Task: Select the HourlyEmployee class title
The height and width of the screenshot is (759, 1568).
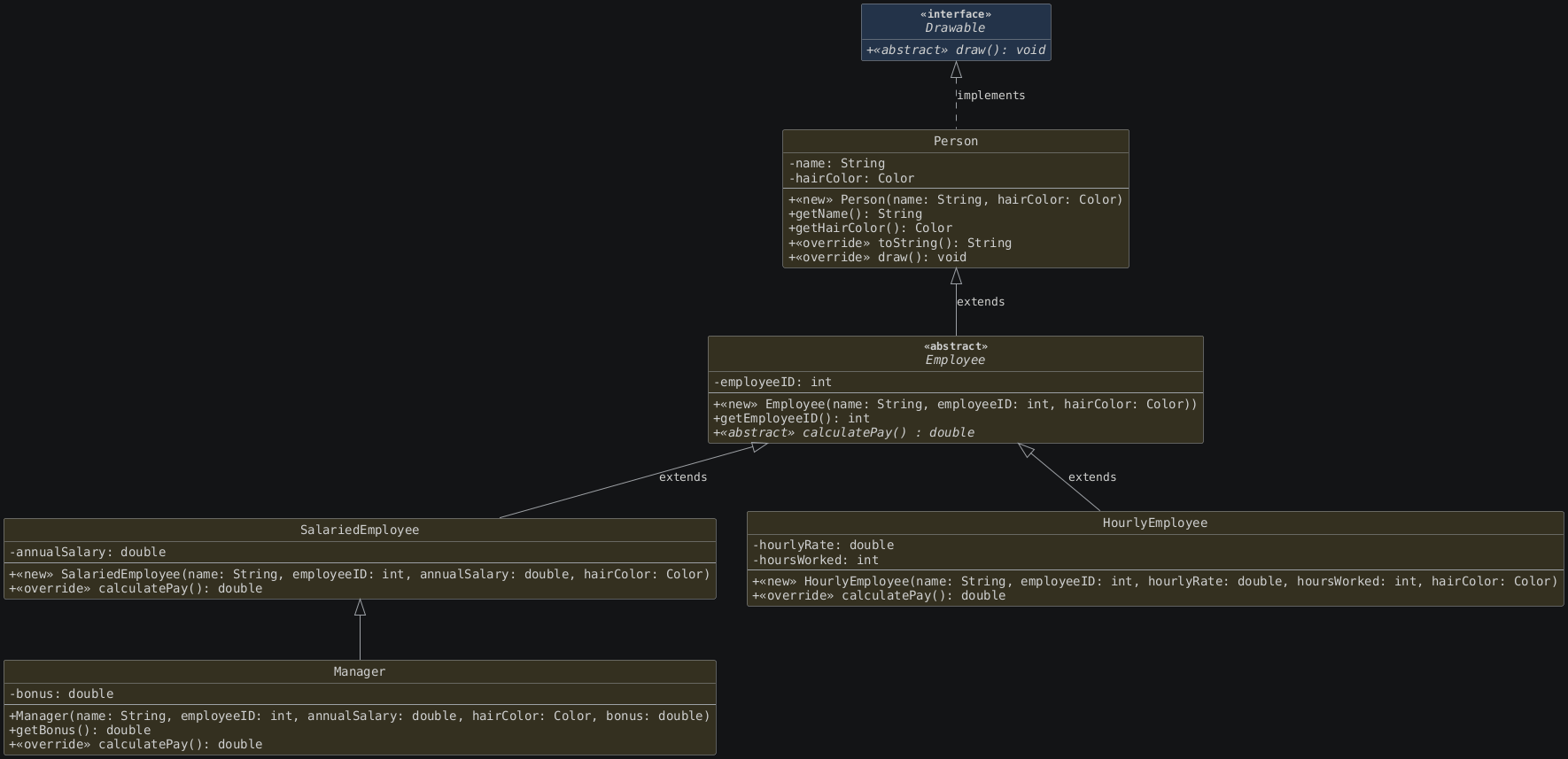Action: click(x=1155, y=523)
